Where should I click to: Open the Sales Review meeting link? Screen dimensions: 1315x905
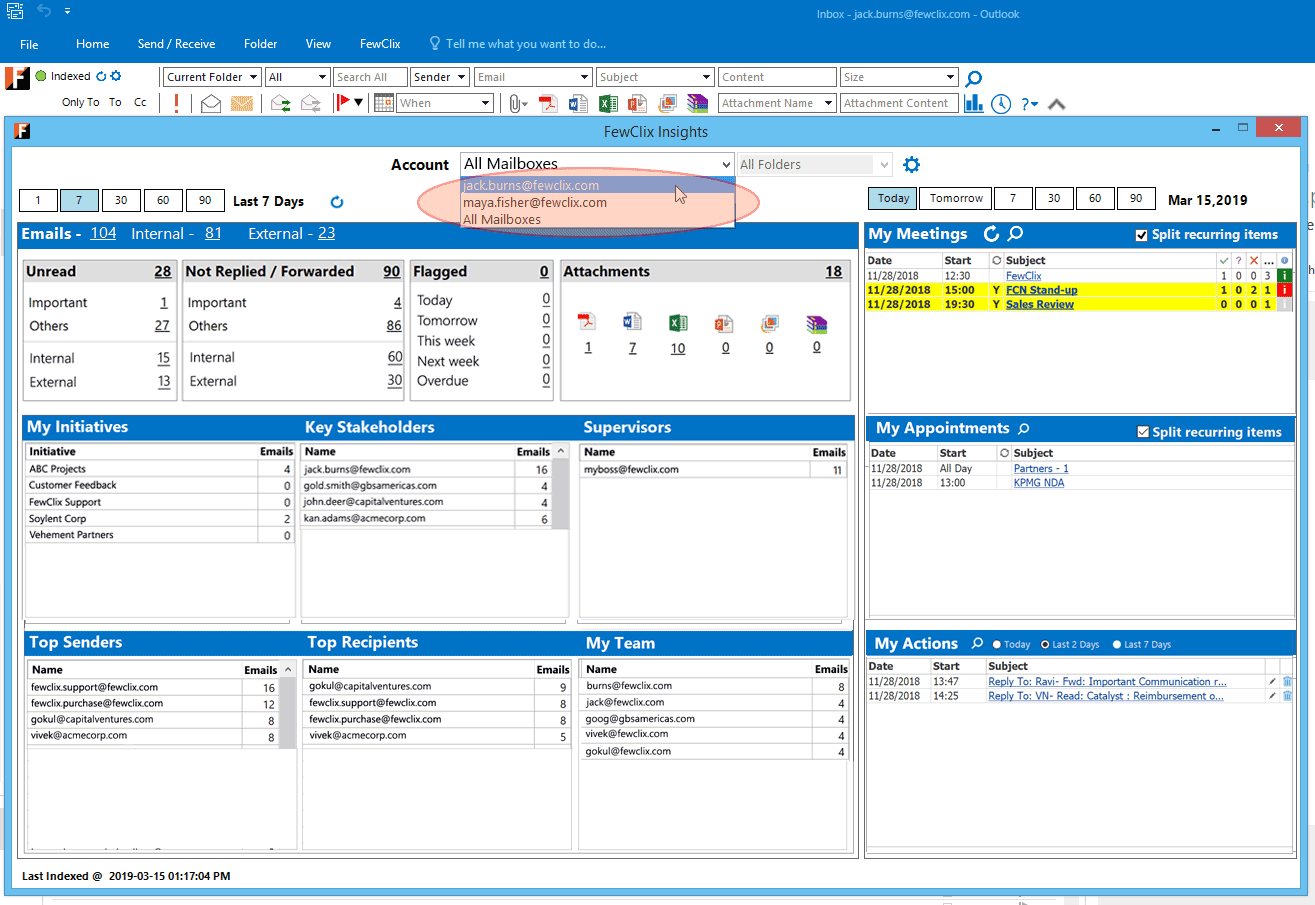point(1040,304)
